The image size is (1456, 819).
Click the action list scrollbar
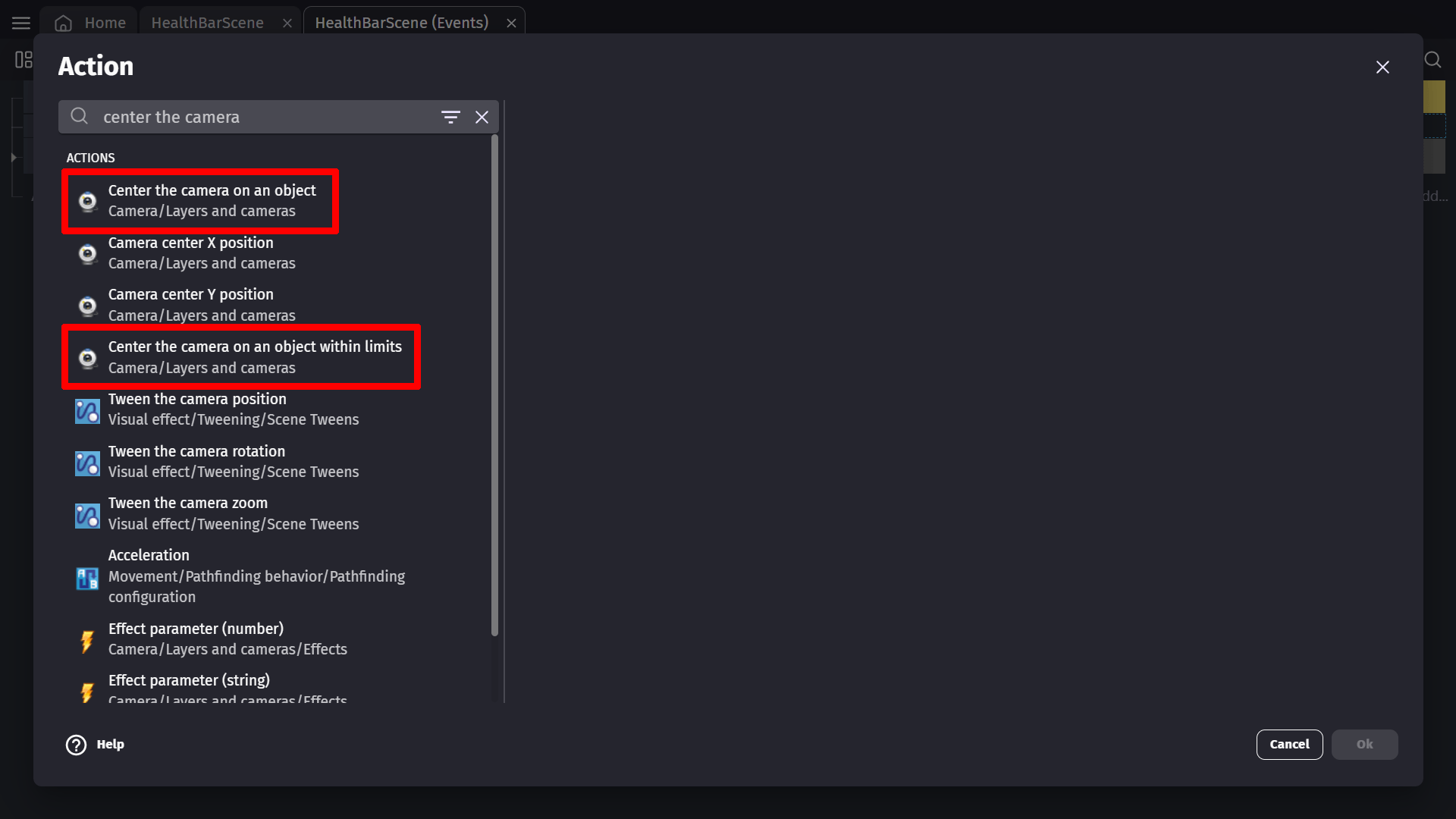[494, 385]
